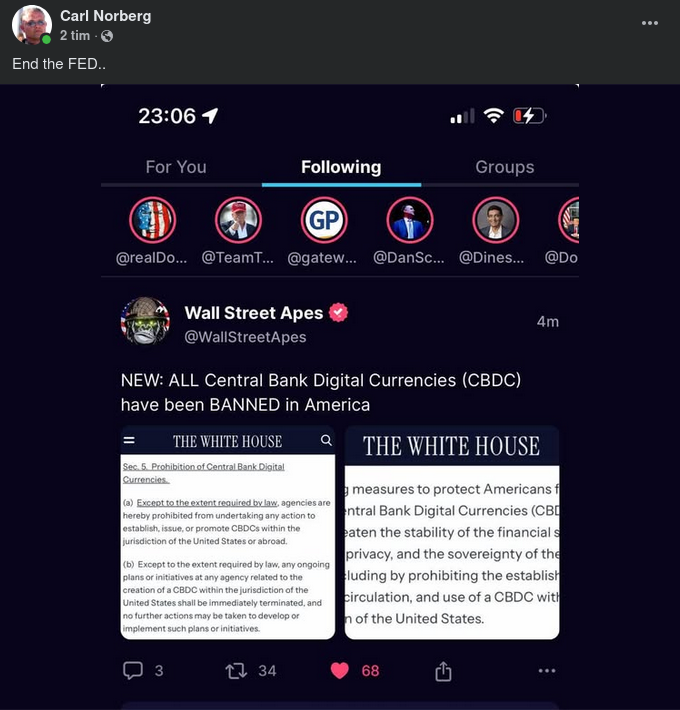Open the Groups tab
The image size is (680, 710).
tap(505, 167)
